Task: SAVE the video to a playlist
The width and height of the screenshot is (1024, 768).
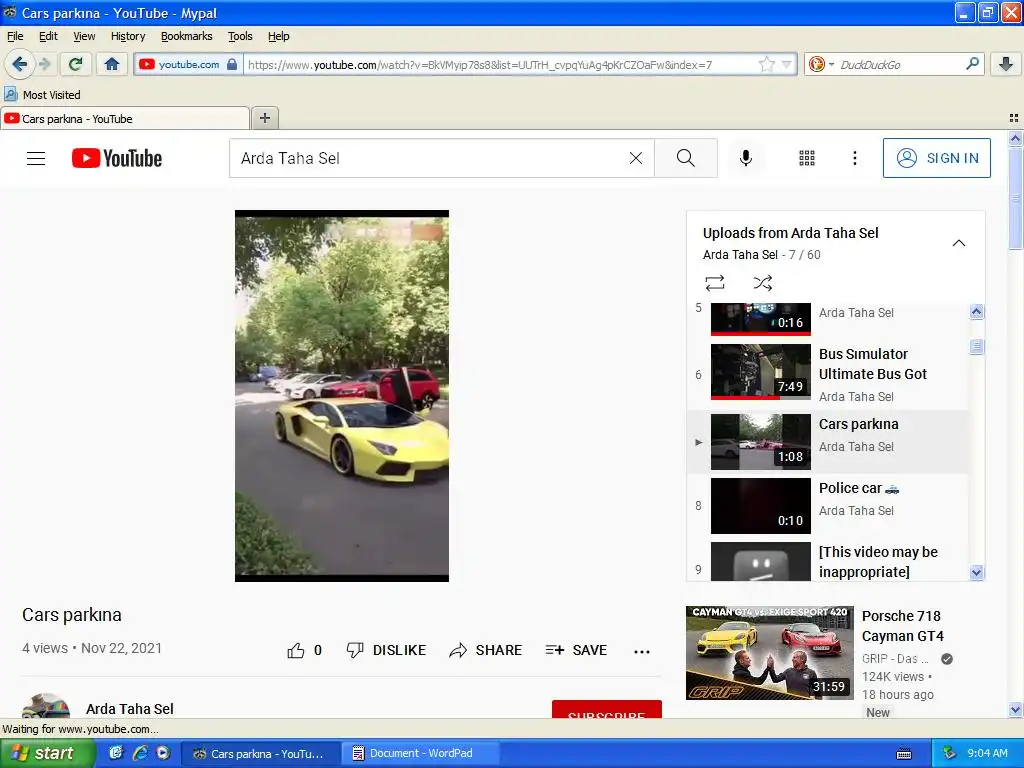Action: pos(576,650)
